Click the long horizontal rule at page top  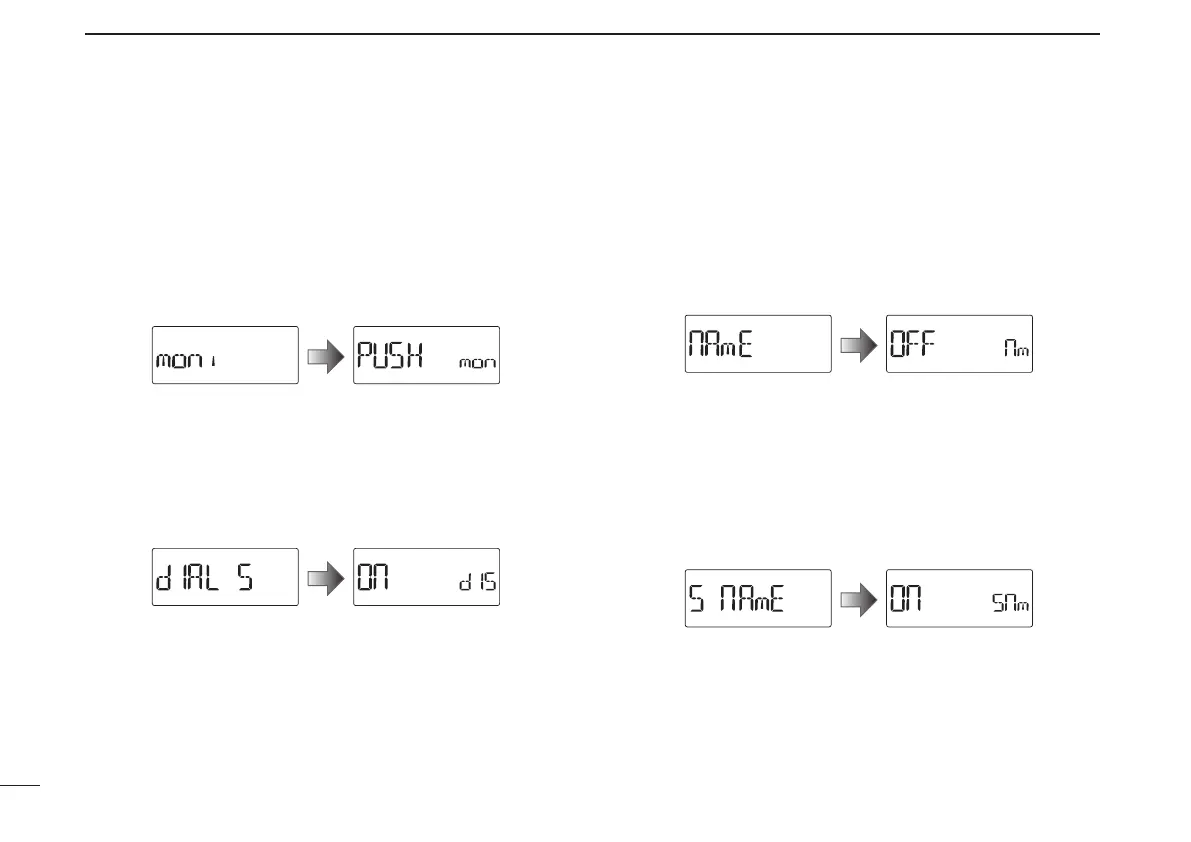[x=592, y=33]
